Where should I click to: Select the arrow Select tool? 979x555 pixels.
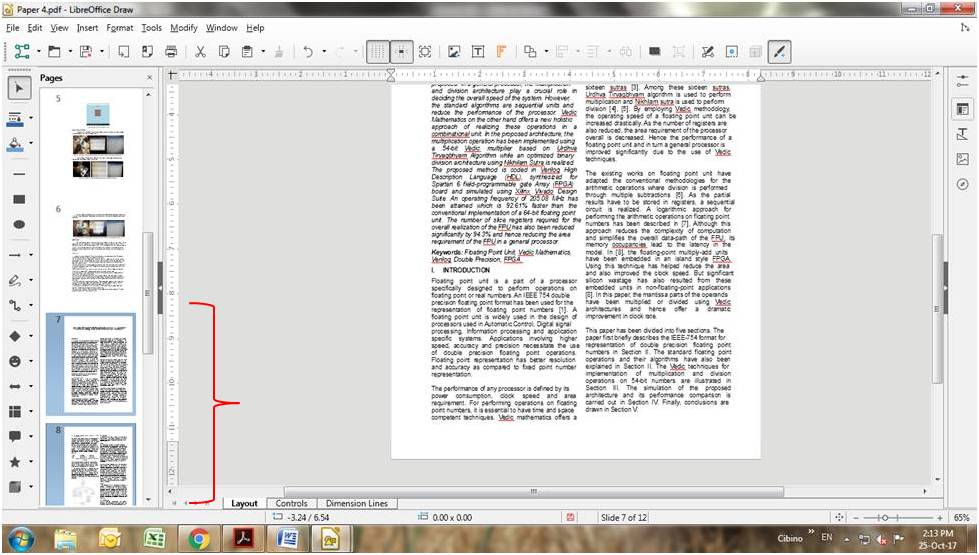tap(19, 88)
